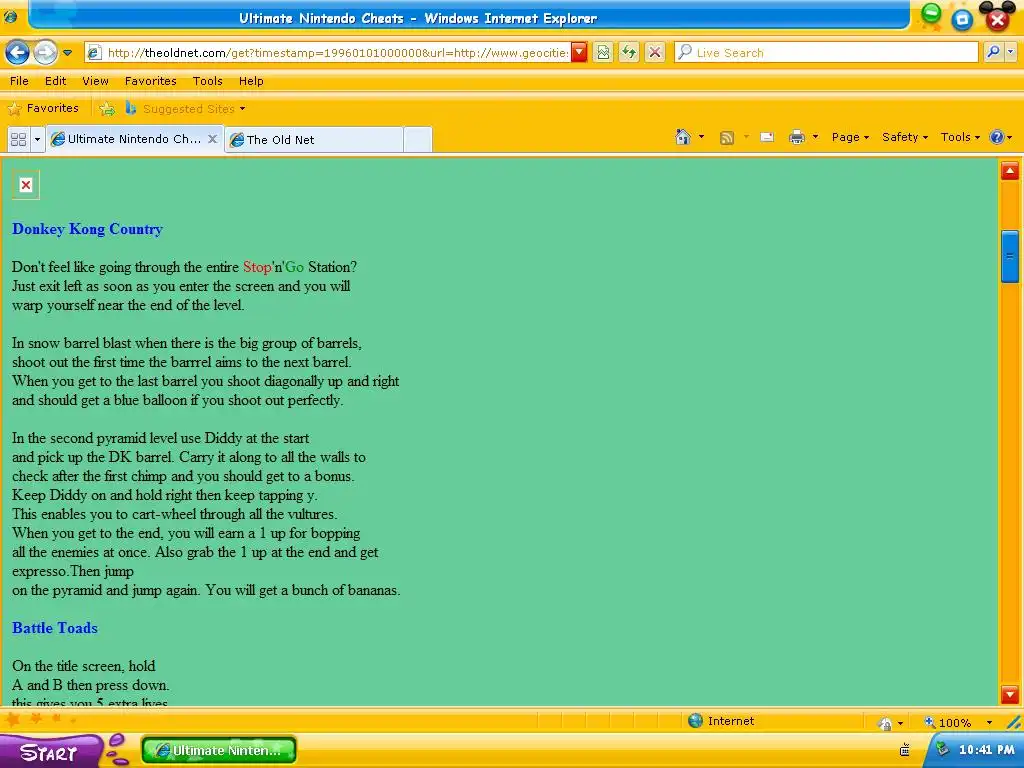Click the taskbar clock 10:41 PM
The height and width of the screenshot is (768, 1024).
[986, 750]
